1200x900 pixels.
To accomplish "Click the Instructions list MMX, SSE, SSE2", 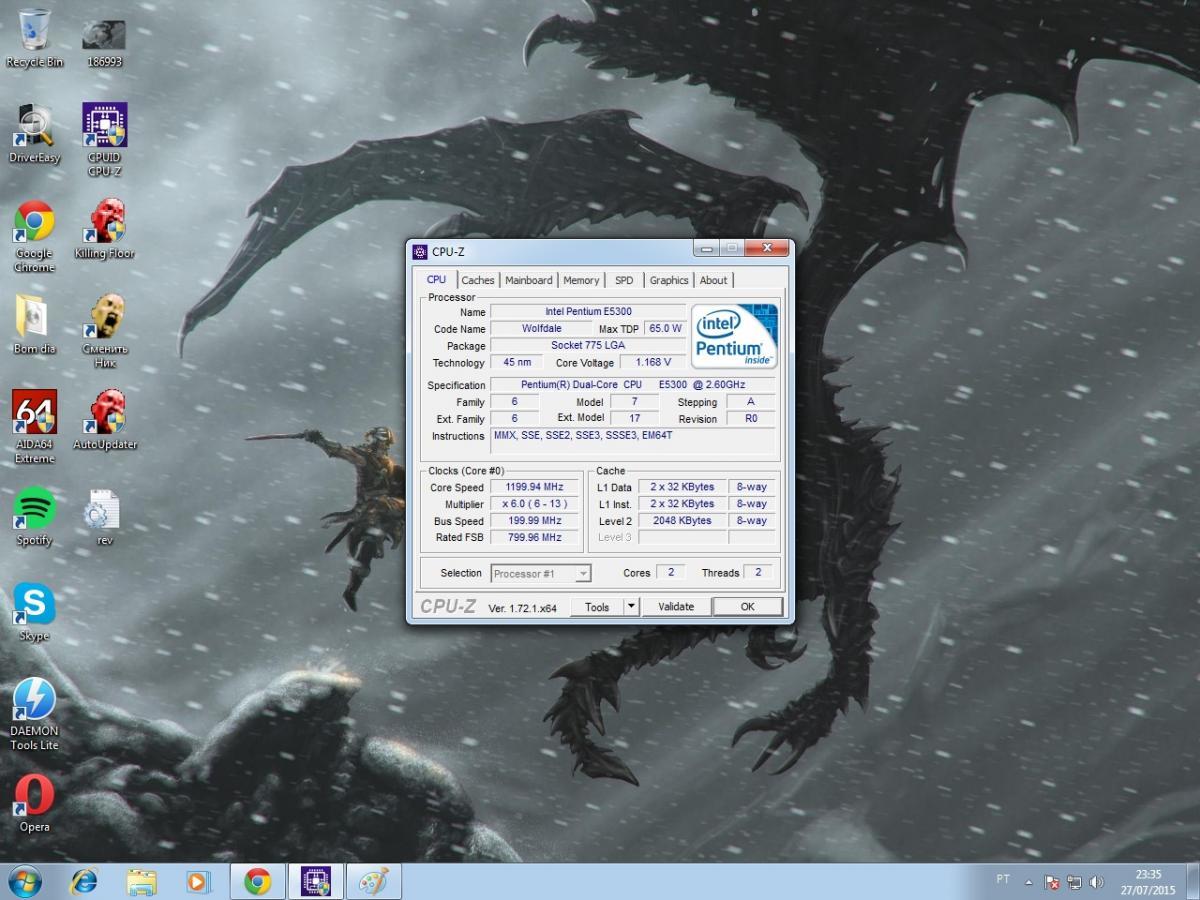I will tap(633, 441).
